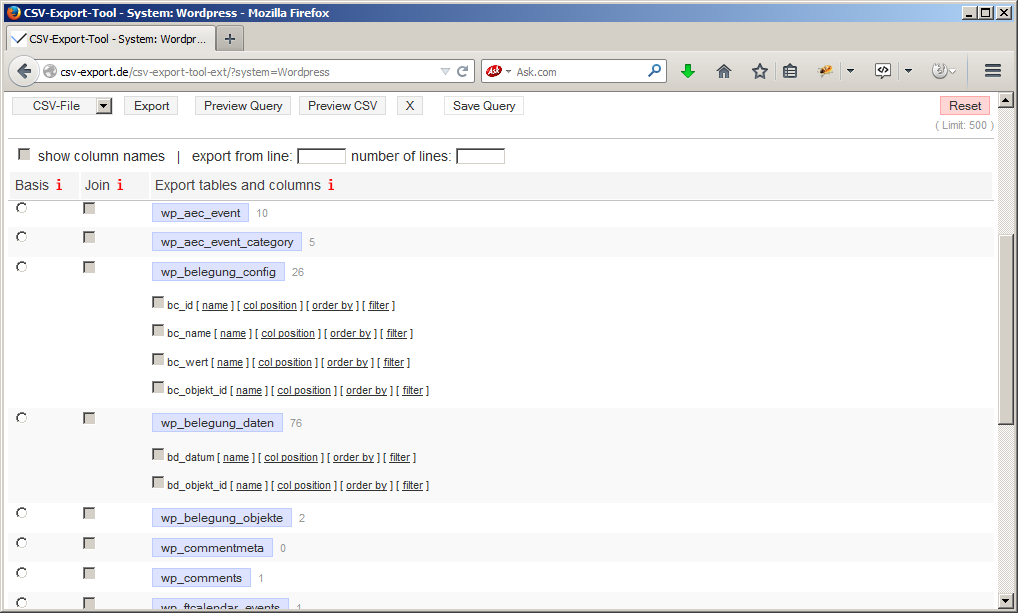
Task: Select wp_belegung_config as basis table
Action: pos(21,267)
